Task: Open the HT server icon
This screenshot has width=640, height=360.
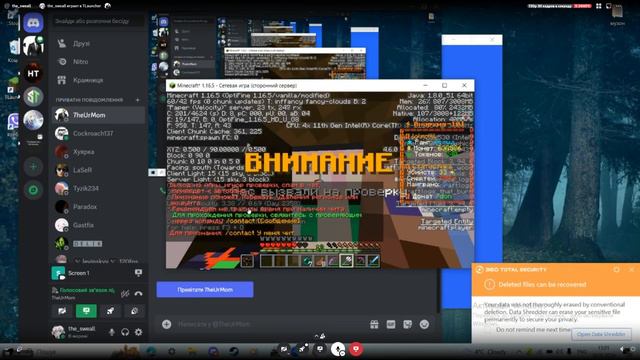Action: tap(33, 73)
